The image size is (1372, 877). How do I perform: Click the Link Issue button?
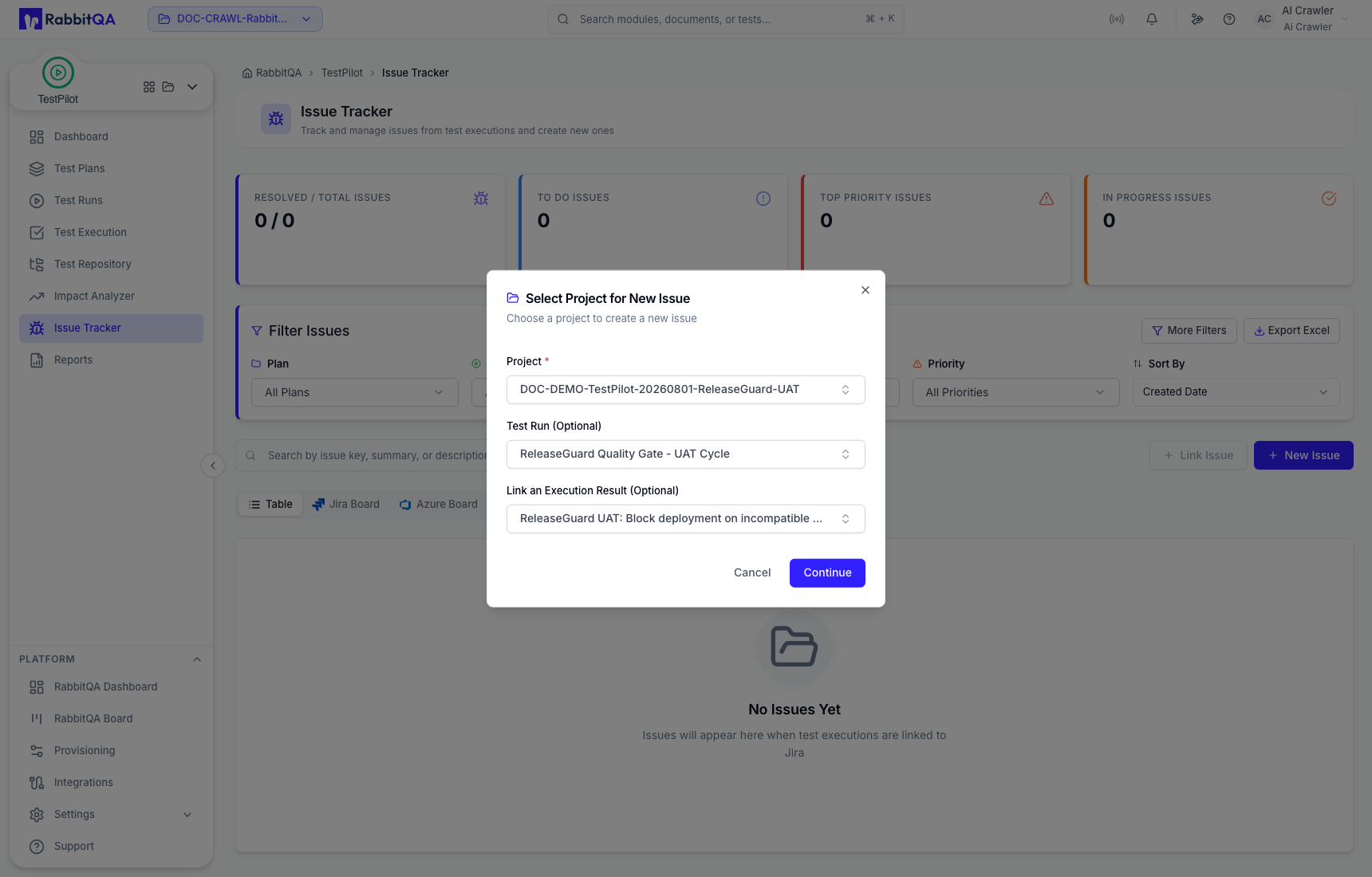(1198, 455)
